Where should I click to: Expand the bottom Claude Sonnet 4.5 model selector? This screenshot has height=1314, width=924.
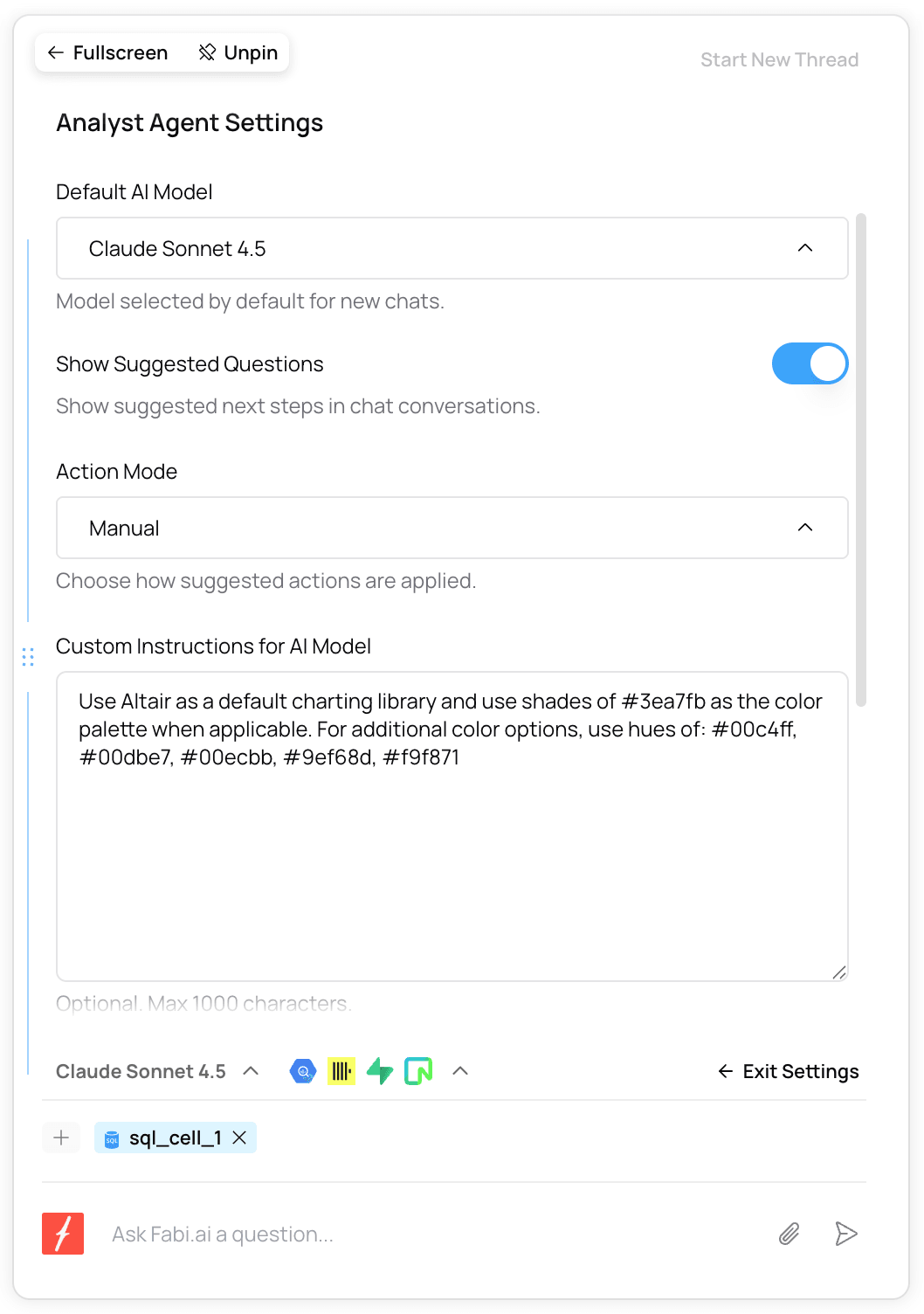click(157, 1071)
